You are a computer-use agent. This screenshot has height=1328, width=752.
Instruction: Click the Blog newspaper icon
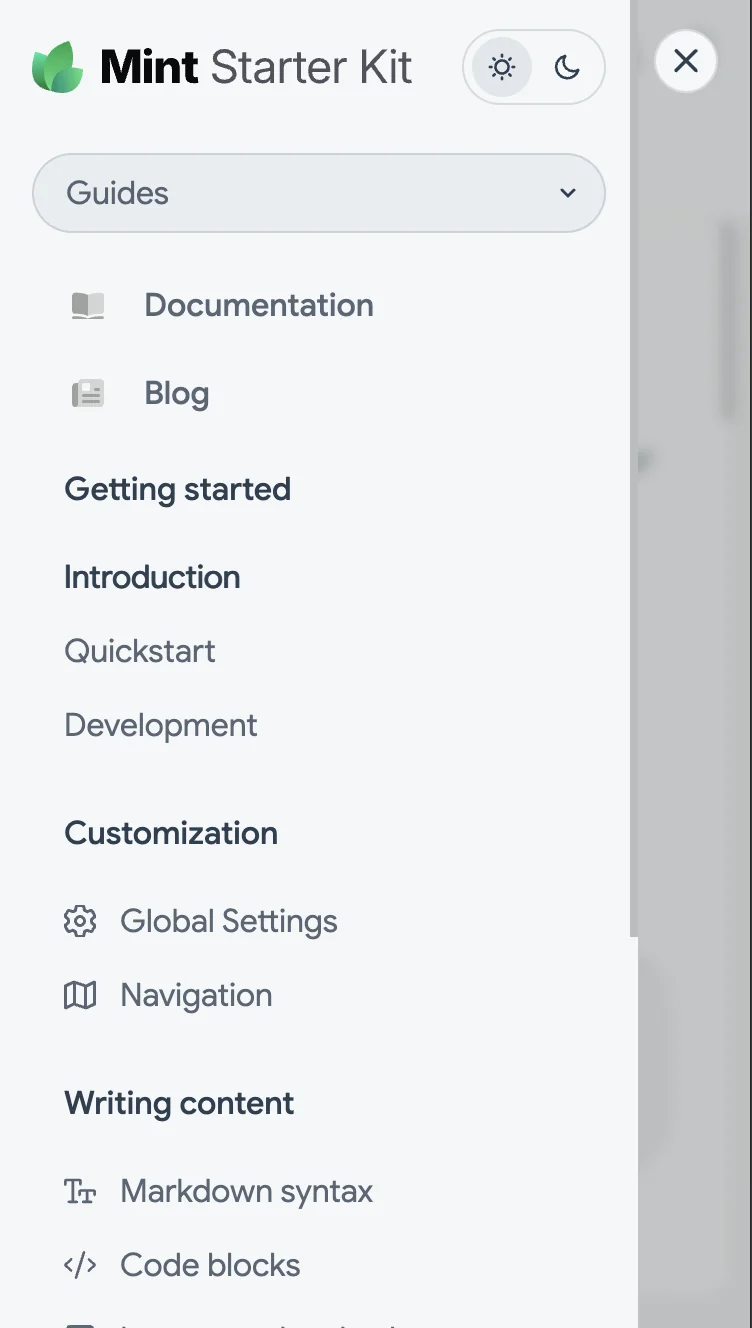88,394
